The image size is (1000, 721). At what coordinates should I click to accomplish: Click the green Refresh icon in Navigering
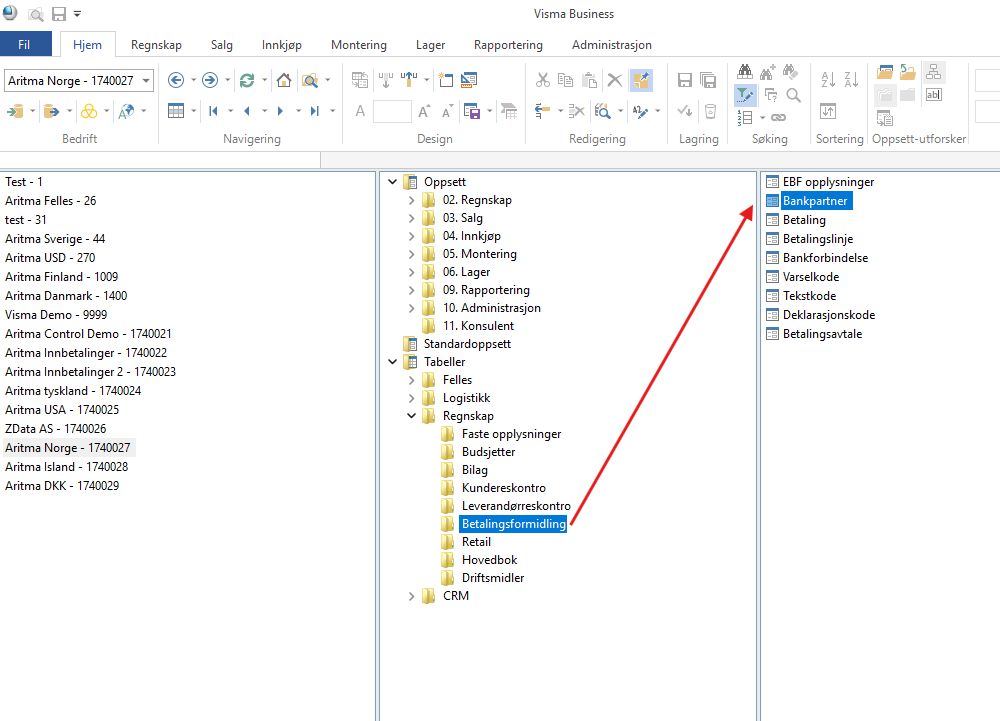tap(246, 80)
